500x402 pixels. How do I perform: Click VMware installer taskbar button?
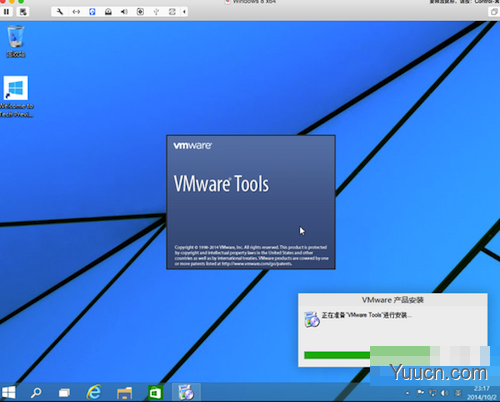coord(186,392)
